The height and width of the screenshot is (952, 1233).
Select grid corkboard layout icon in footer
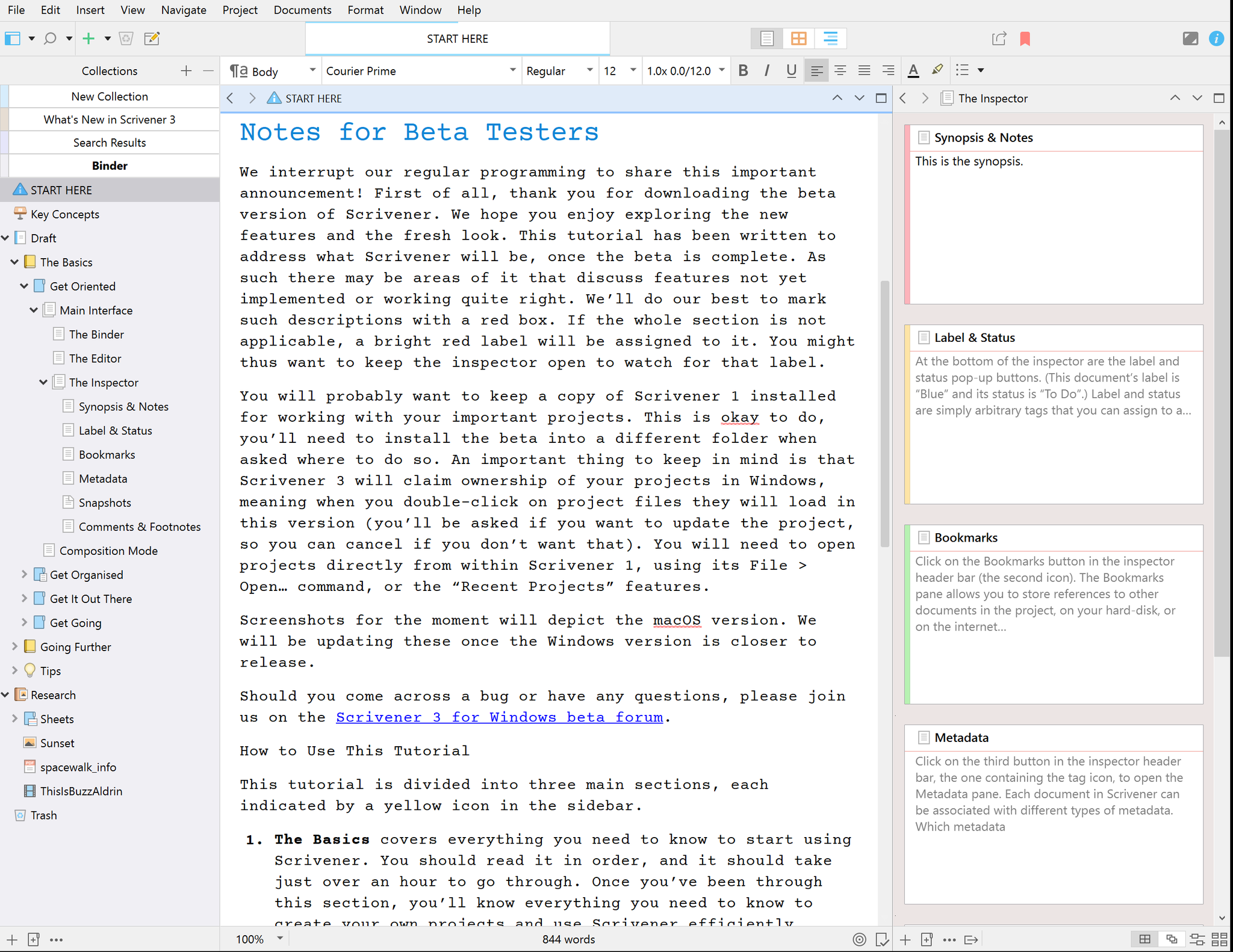[x=1144, y=939]
